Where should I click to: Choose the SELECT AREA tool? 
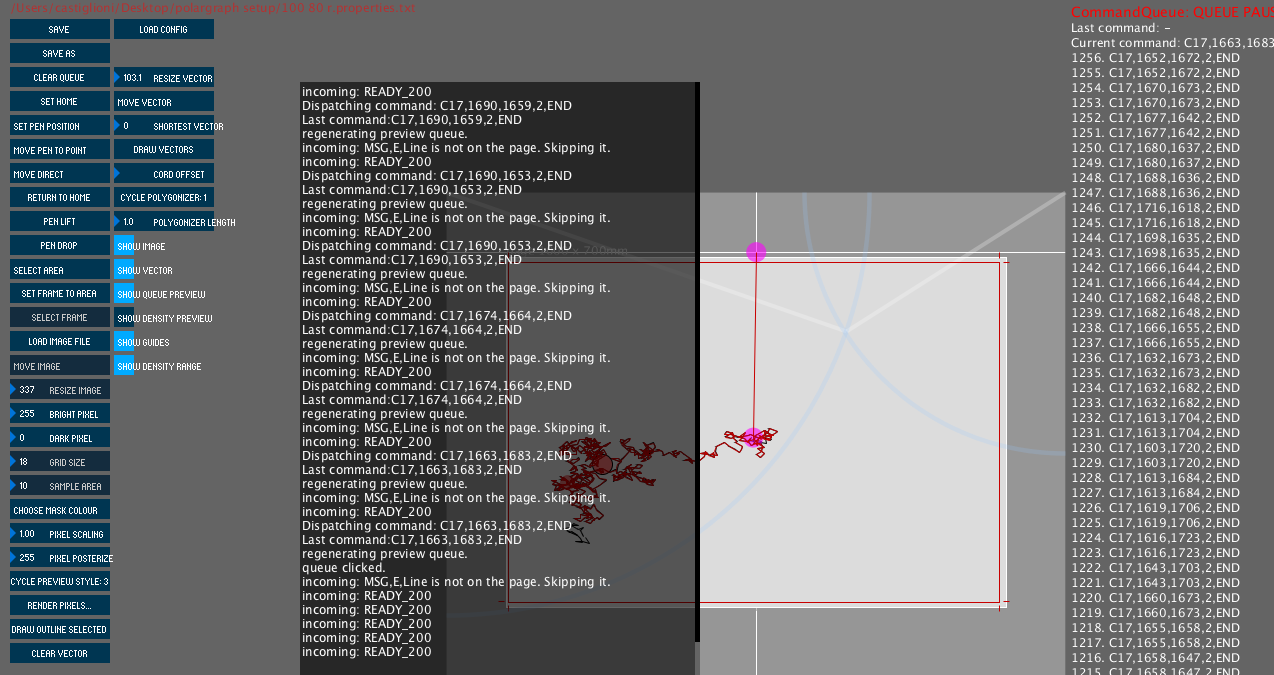(x=59, y=270)
